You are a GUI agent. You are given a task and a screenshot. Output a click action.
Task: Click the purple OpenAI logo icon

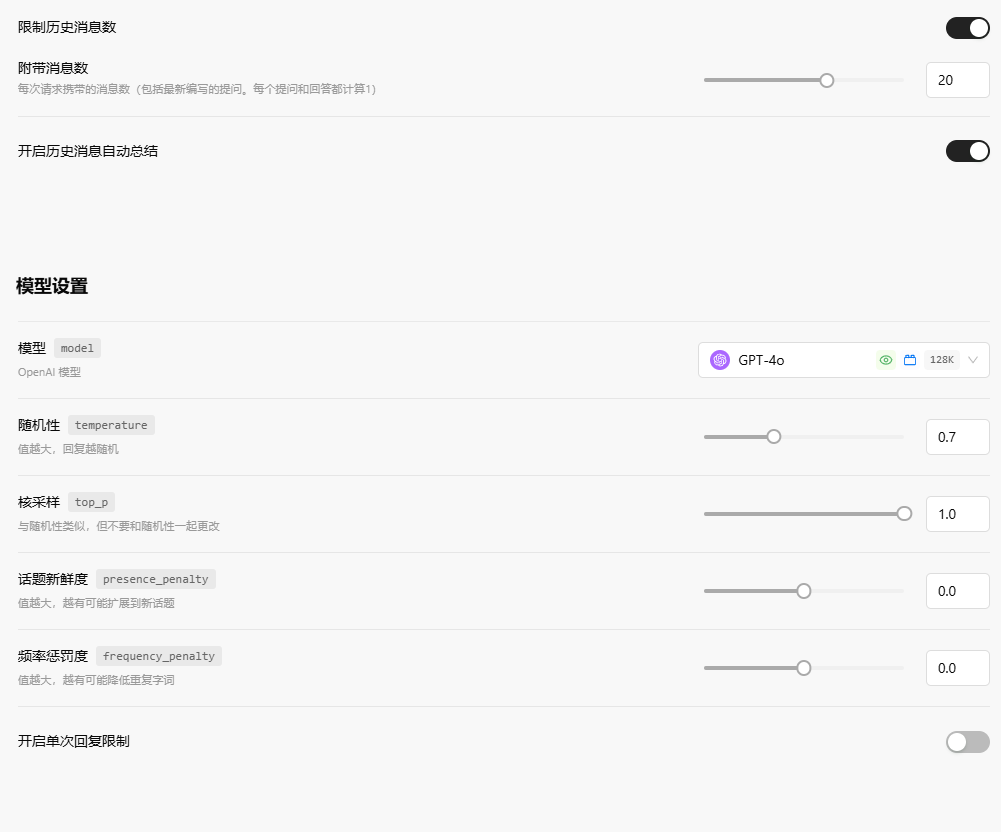tap(720, 360)
